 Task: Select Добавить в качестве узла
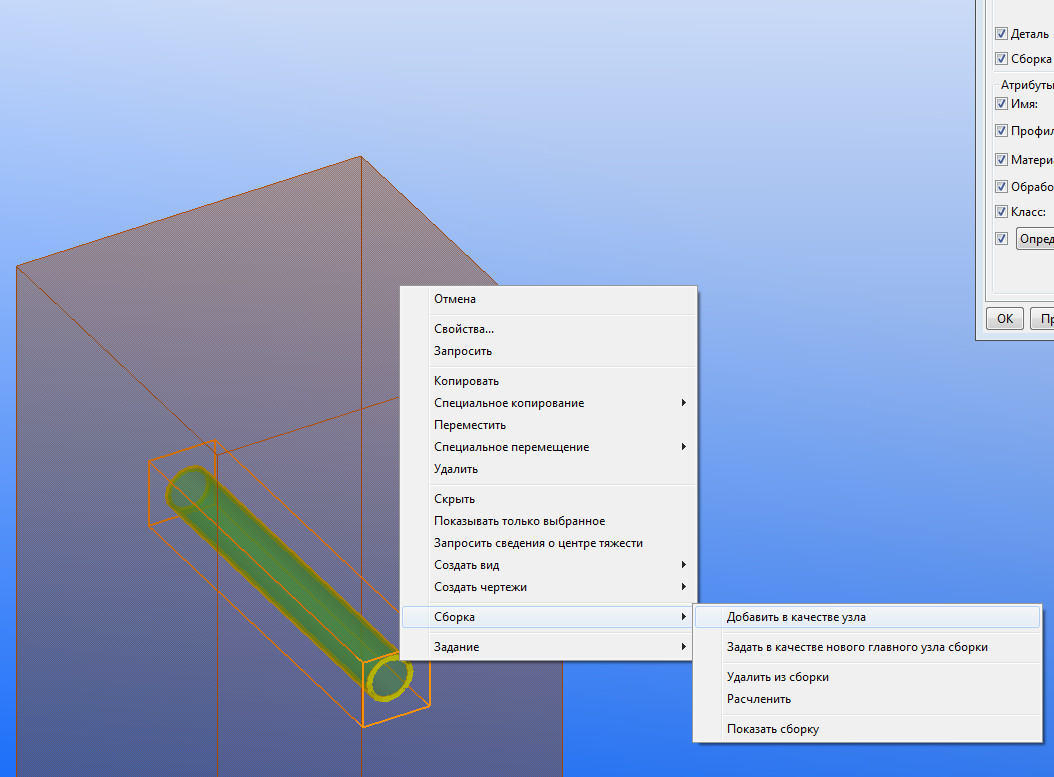click(x=796, y=617)
